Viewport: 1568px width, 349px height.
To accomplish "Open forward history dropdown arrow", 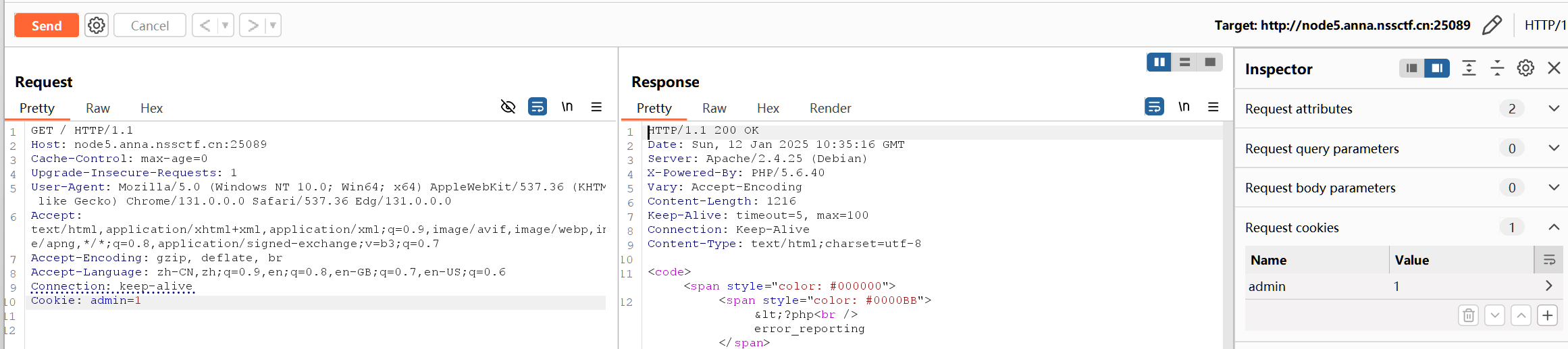I will tap(273, 26).
